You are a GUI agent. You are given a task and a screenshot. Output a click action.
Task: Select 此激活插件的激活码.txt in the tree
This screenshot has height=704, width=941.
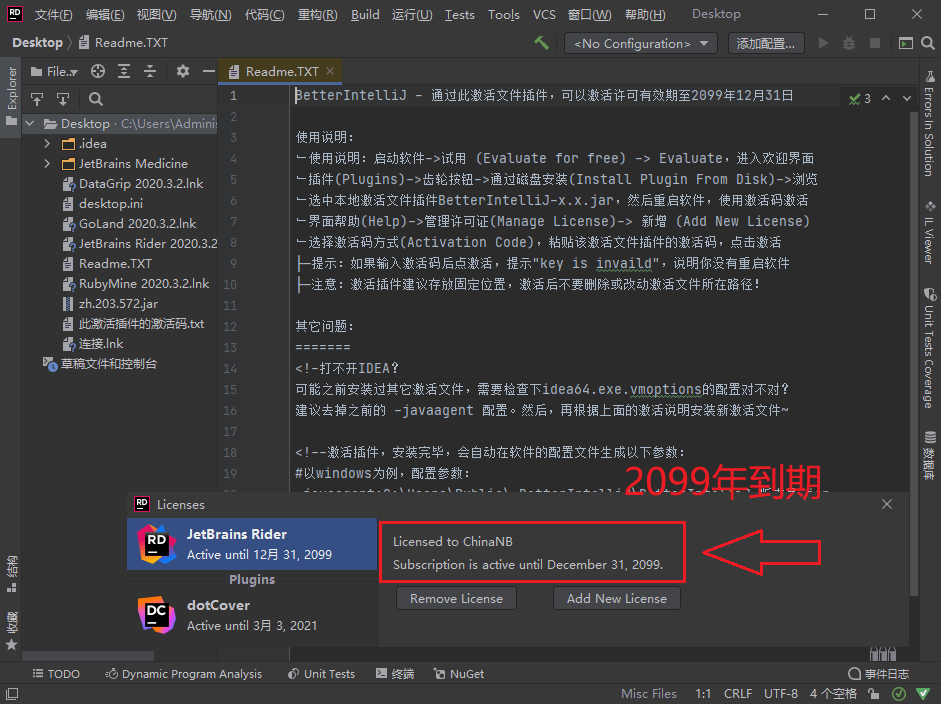tap(133, 323)
